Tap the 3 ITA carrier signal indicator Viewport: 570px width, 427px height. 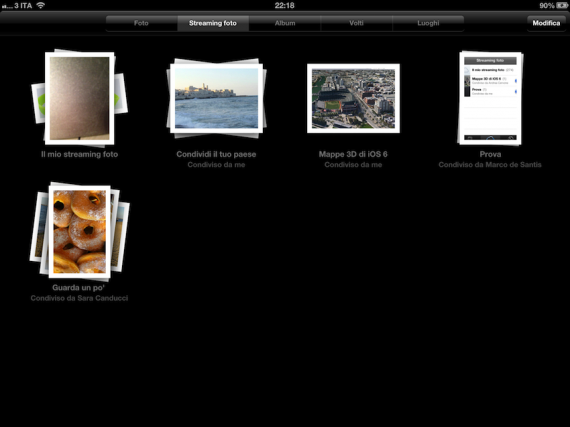pos(17,5)
